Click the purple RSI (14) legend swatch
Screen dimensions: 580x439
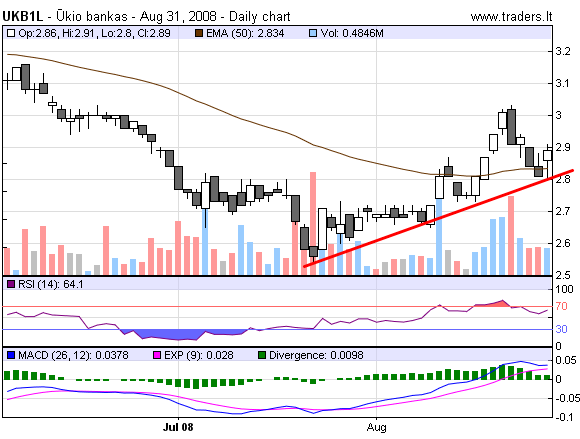point(11,284)
